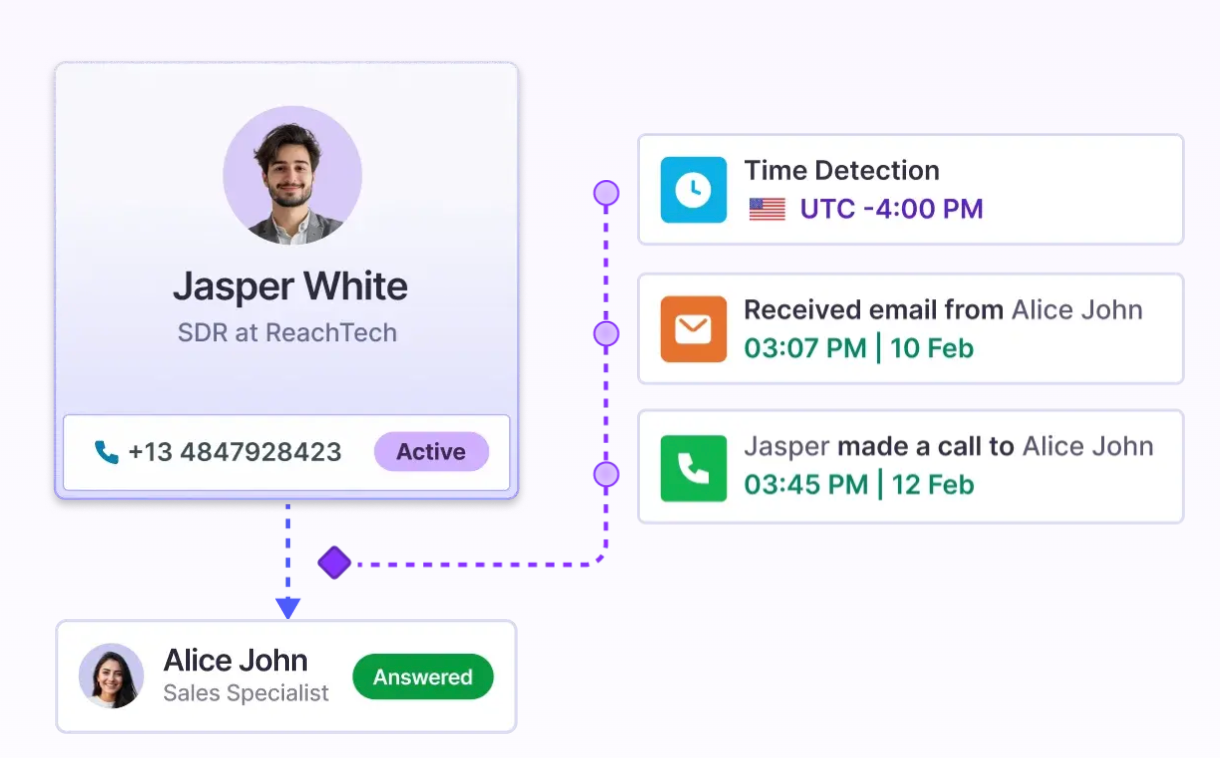Open Alice John's avatar photo
The height and width of the screenshot is (758, 1220).
[x=111, y=676]
